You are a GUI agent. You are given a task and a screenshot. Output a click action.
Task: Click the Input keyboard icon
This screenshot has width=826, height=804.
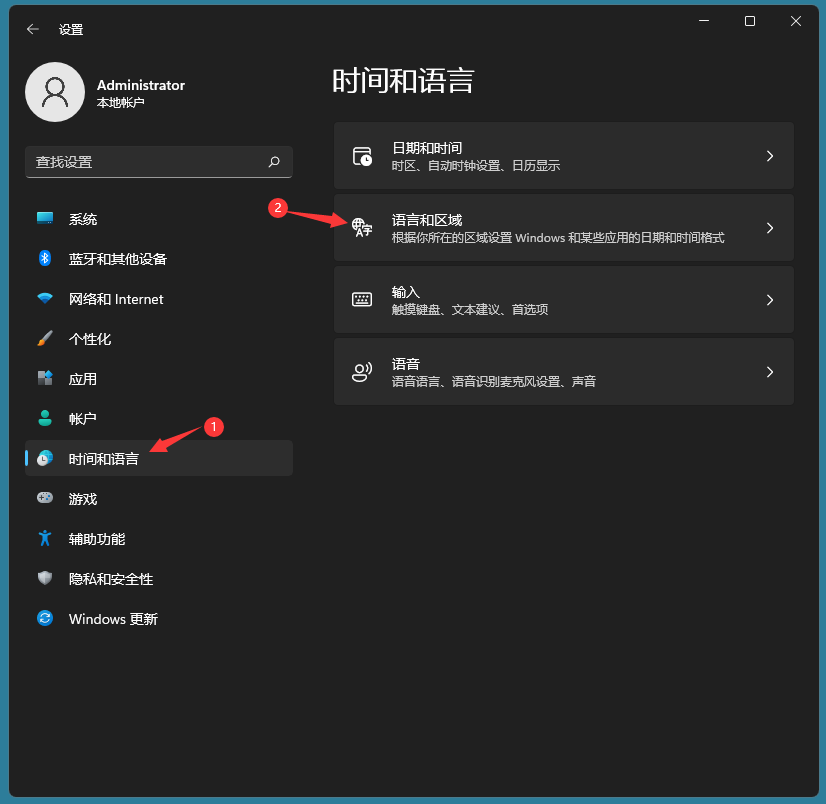362,299
